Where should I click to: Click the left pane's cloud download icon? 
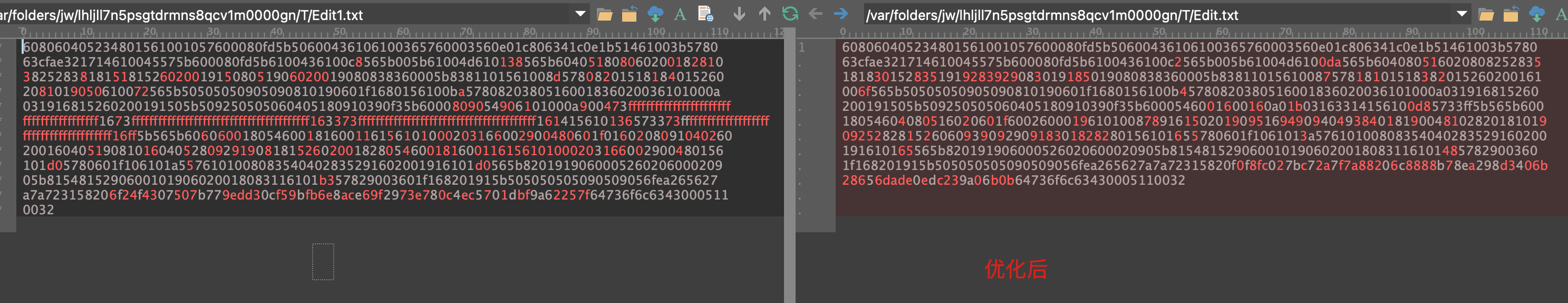(x=655, y=15)
